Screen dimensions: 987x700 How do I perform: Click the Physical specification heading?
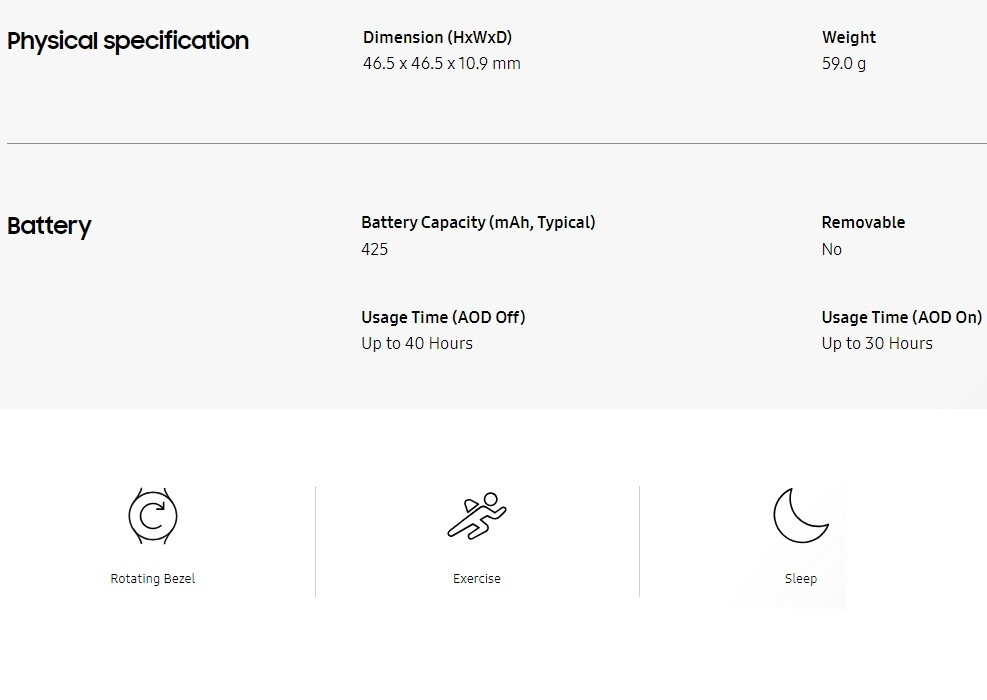[x=128, y=41]
